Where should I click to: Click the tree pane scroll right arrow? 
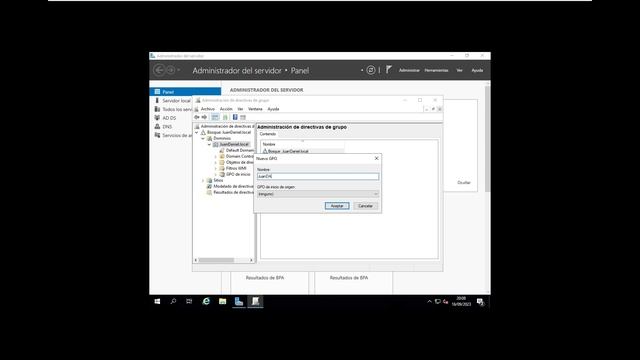251,260
